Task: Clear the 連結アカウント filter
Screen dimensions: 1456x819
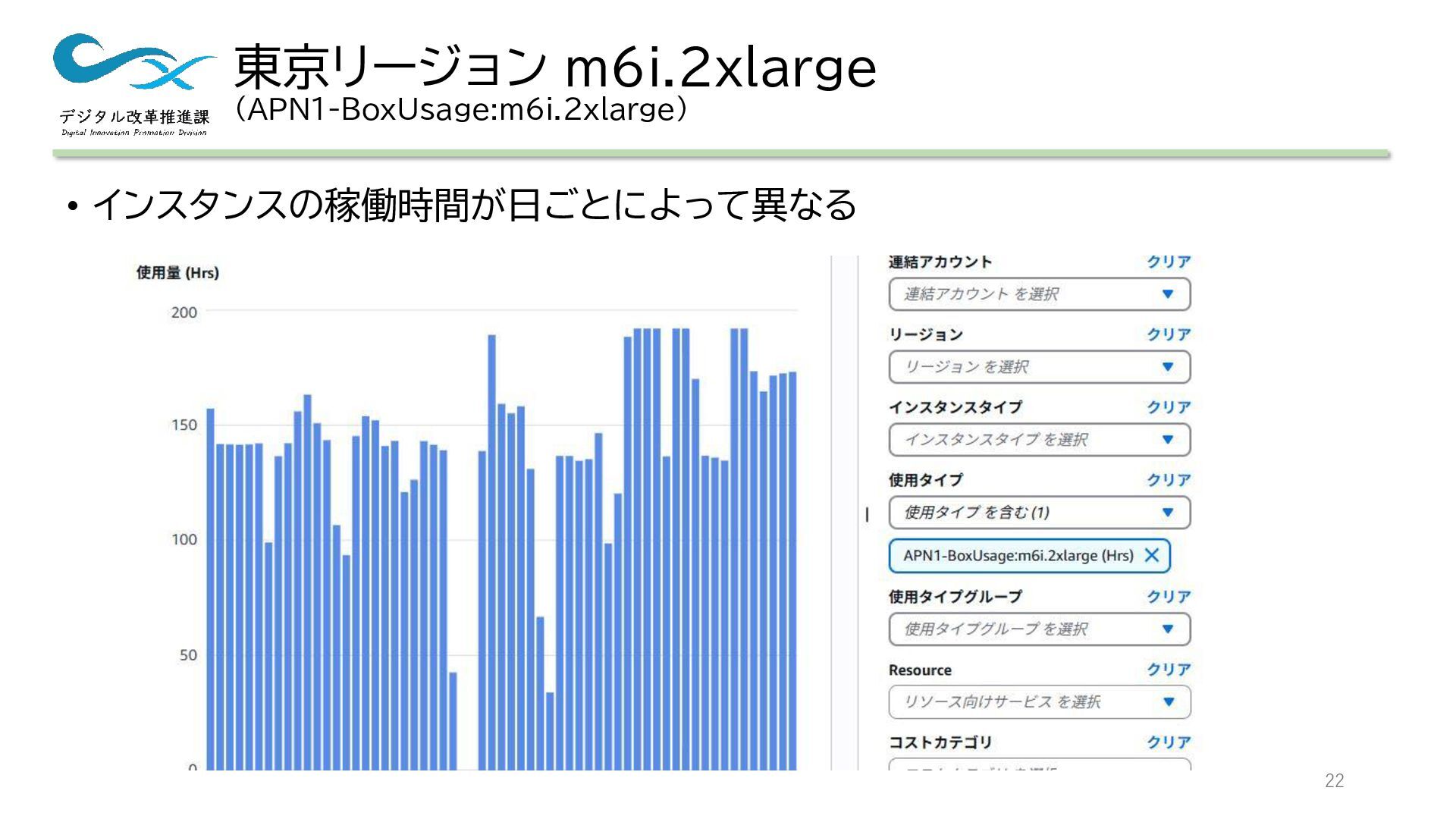Action: [x=1169, y=262]
